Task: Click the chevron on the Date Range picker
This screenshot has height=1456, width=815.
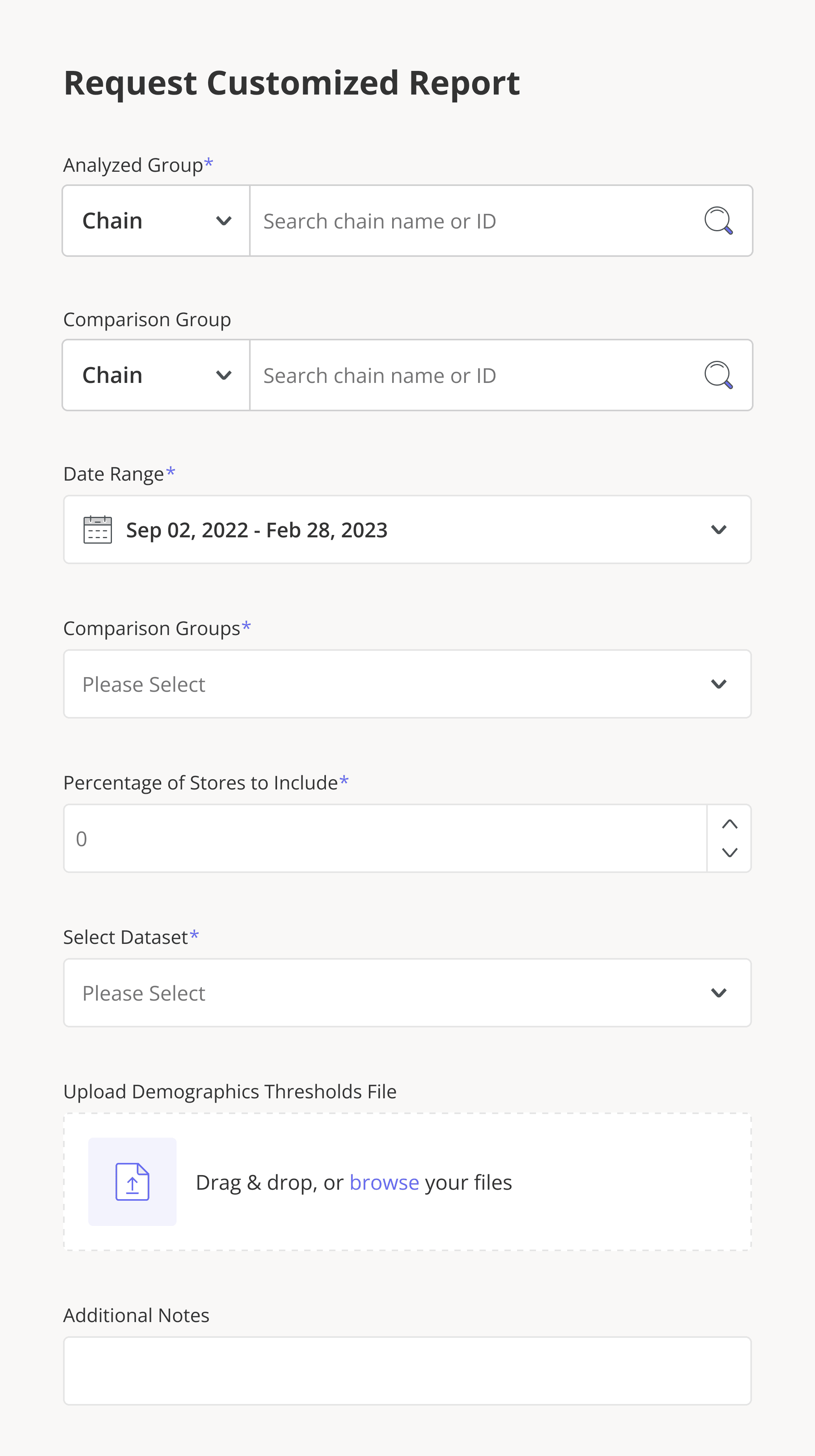Action: pyautogui.click(x=719, y=529)
